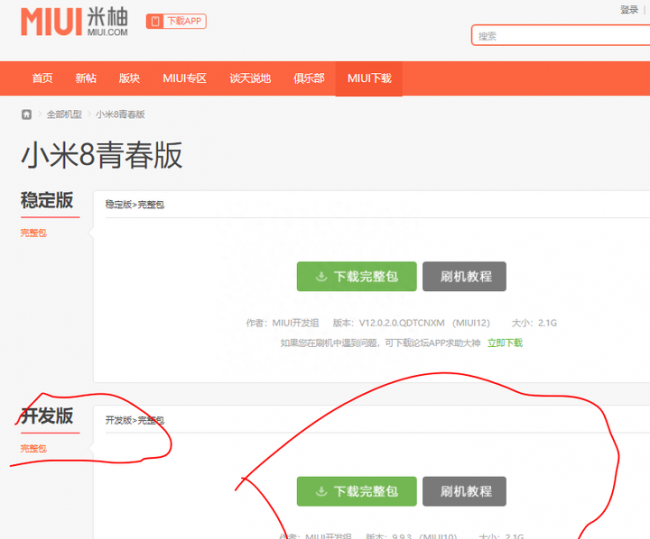Focus the 搜索 search field

pos(560,35)
